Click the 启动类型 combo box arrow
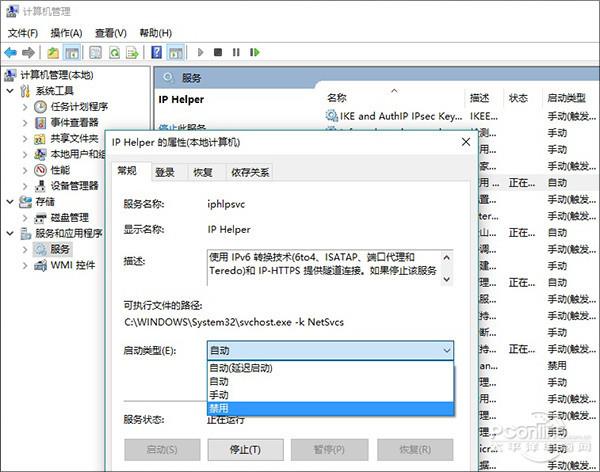Image resolution: width=600 pixels, height=472 pixels. pyautogui.click(x=444, y=350)
